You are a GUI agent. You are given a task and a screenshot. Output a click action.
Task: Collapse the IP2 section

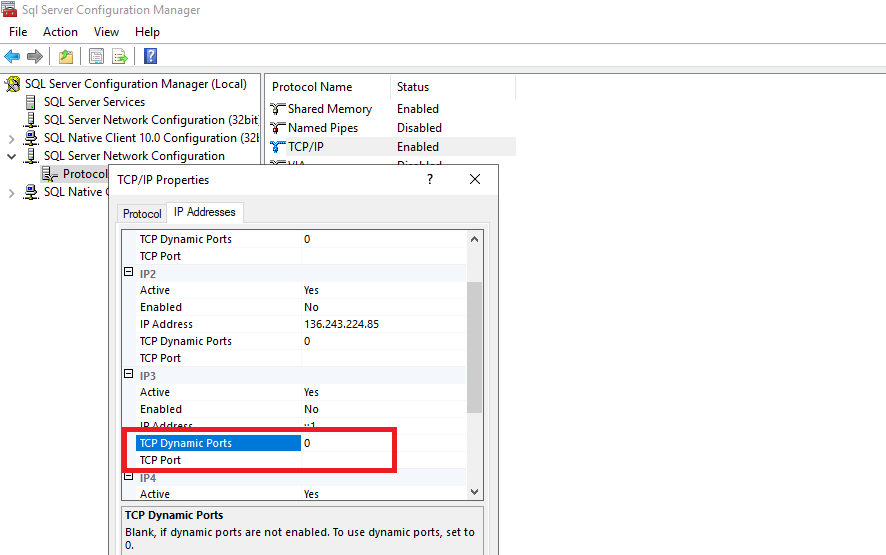128,273
